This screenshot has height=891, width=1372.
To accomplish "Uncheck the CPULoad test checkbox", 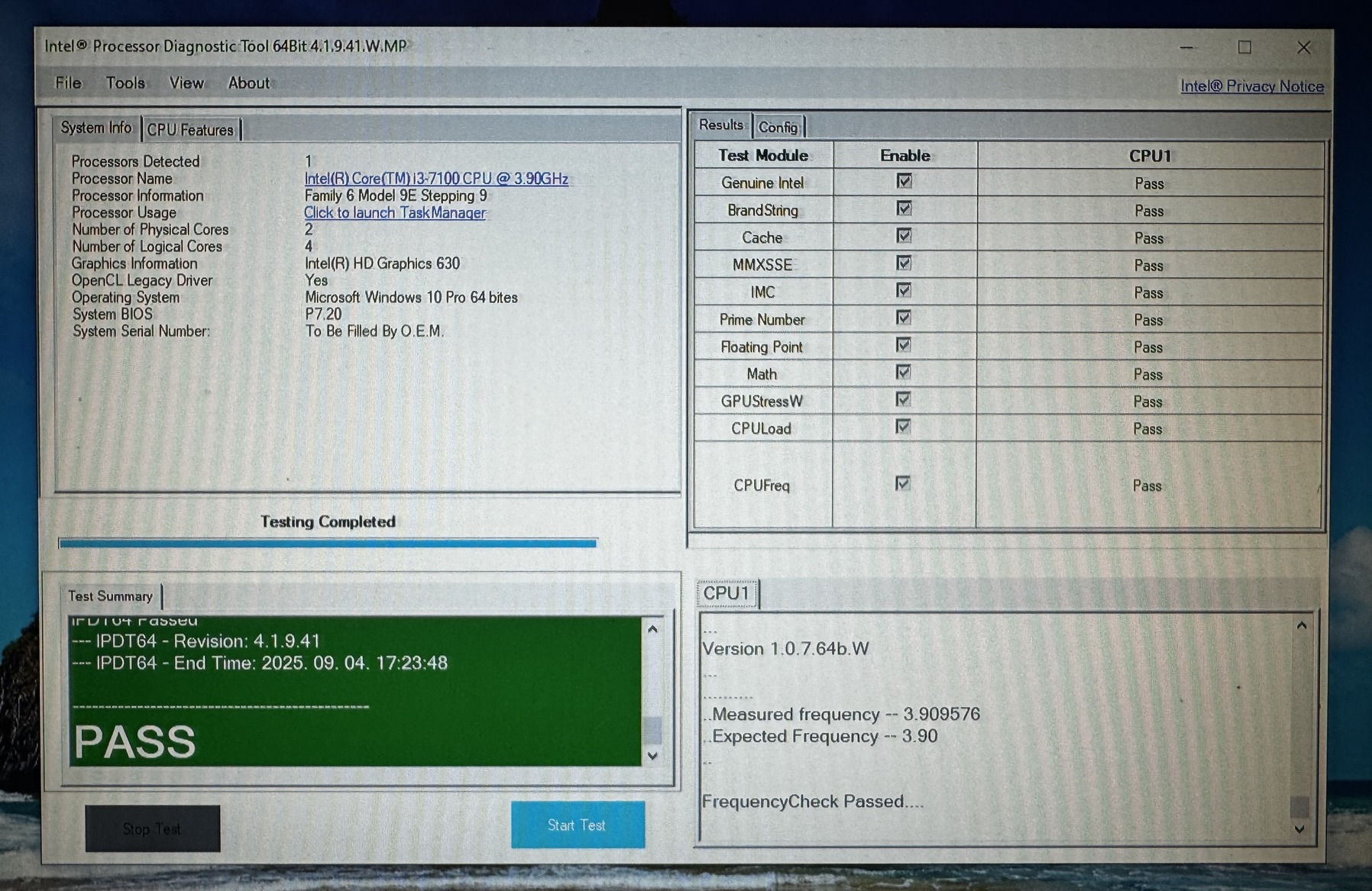I will [x=903, y=427].
